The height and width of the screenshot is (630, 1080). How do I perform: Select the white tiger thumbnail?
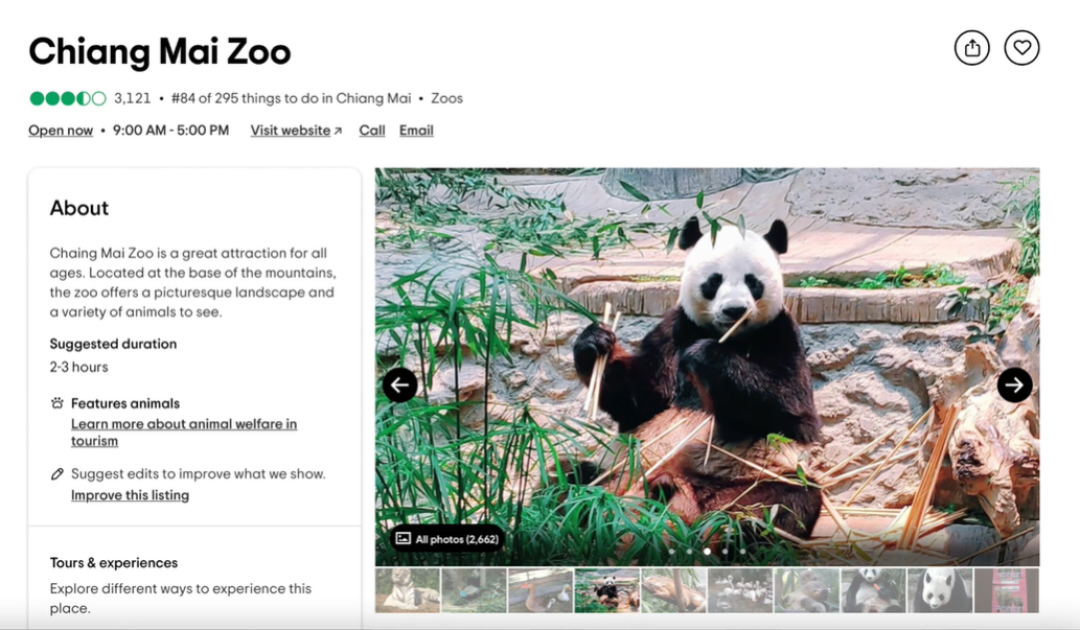pyautogui.click(x=407, y=590)
